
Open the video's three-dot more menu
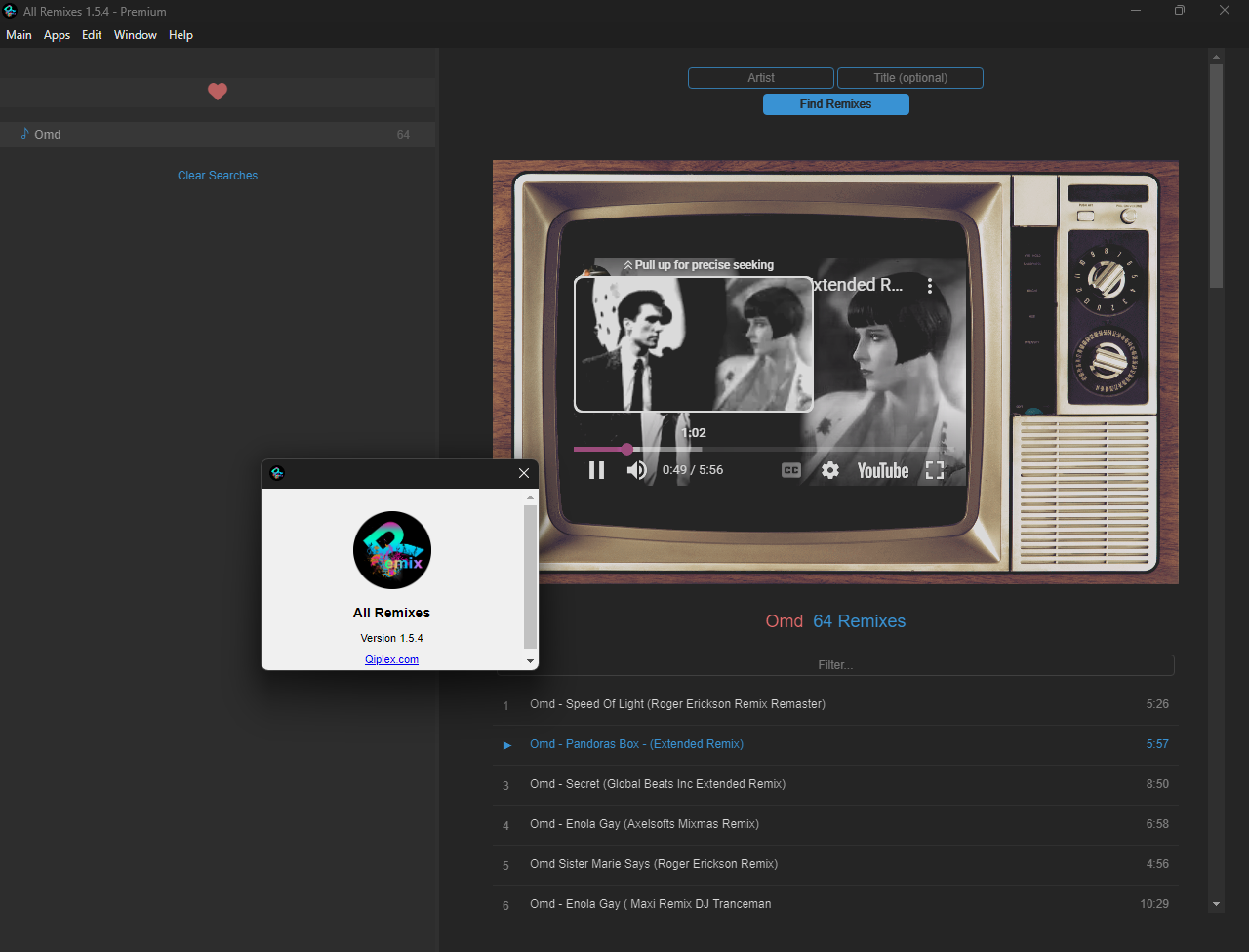pos(930,286)
